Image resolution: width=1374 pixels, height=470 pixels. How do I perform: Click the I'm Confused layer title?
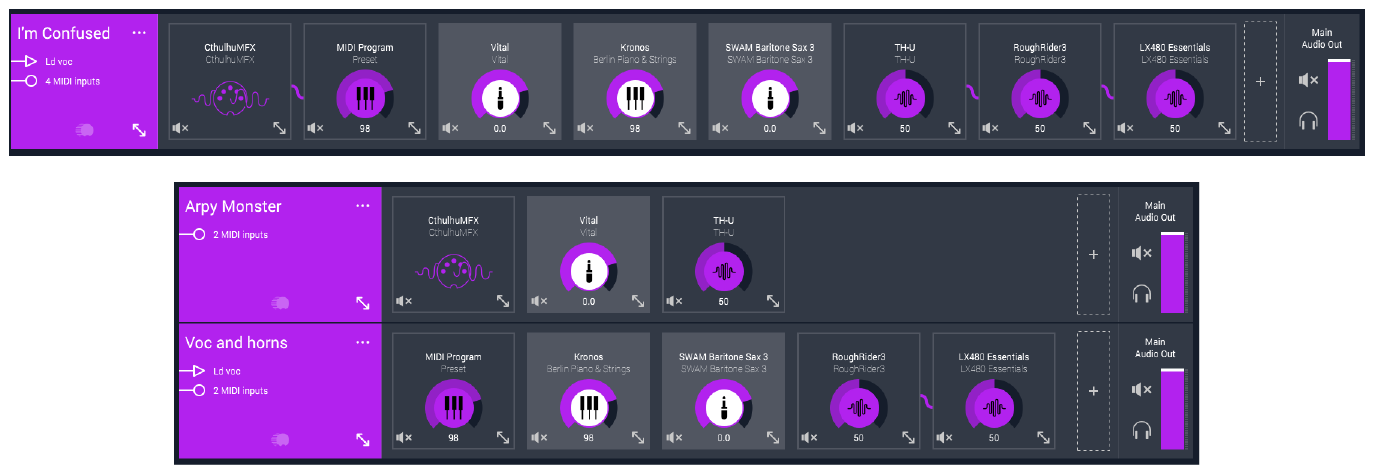pyautogui.click(x=64, y=33)
